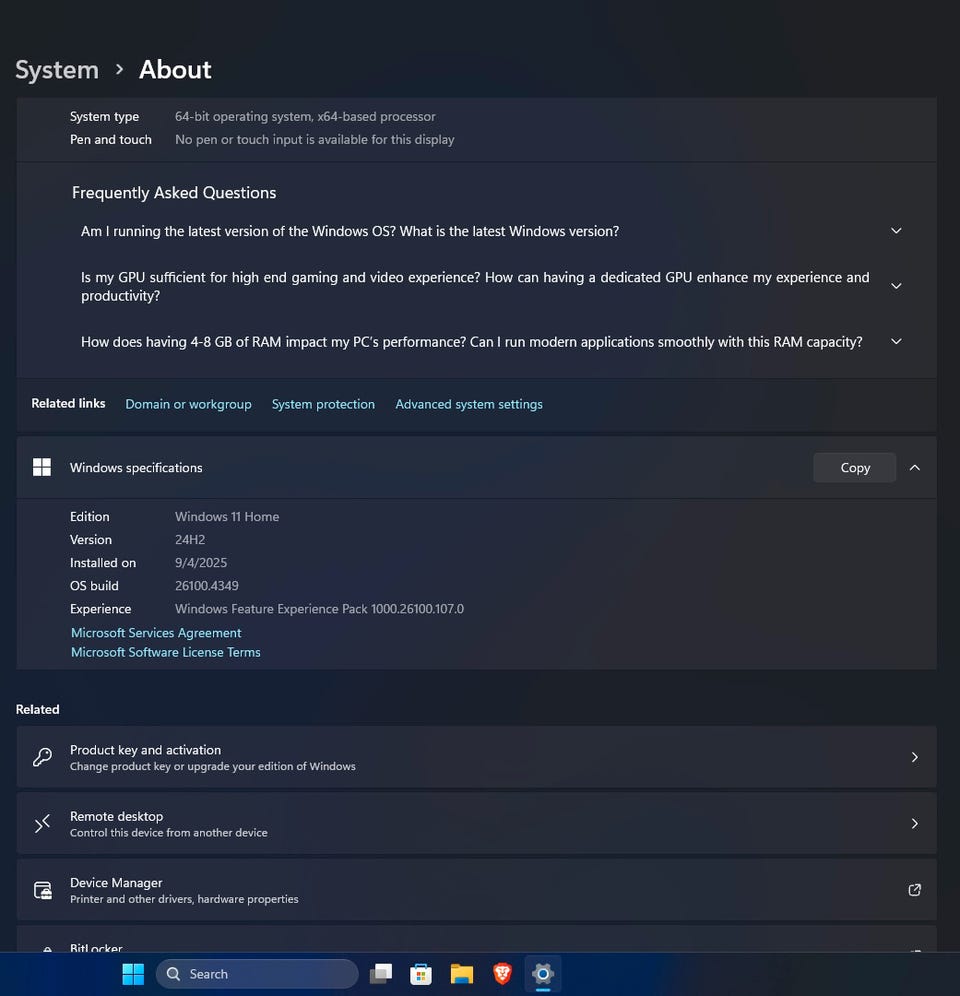Viewport: 960px width, 996px height.
Task: Open System protection link
Action: tap(323, 404)
